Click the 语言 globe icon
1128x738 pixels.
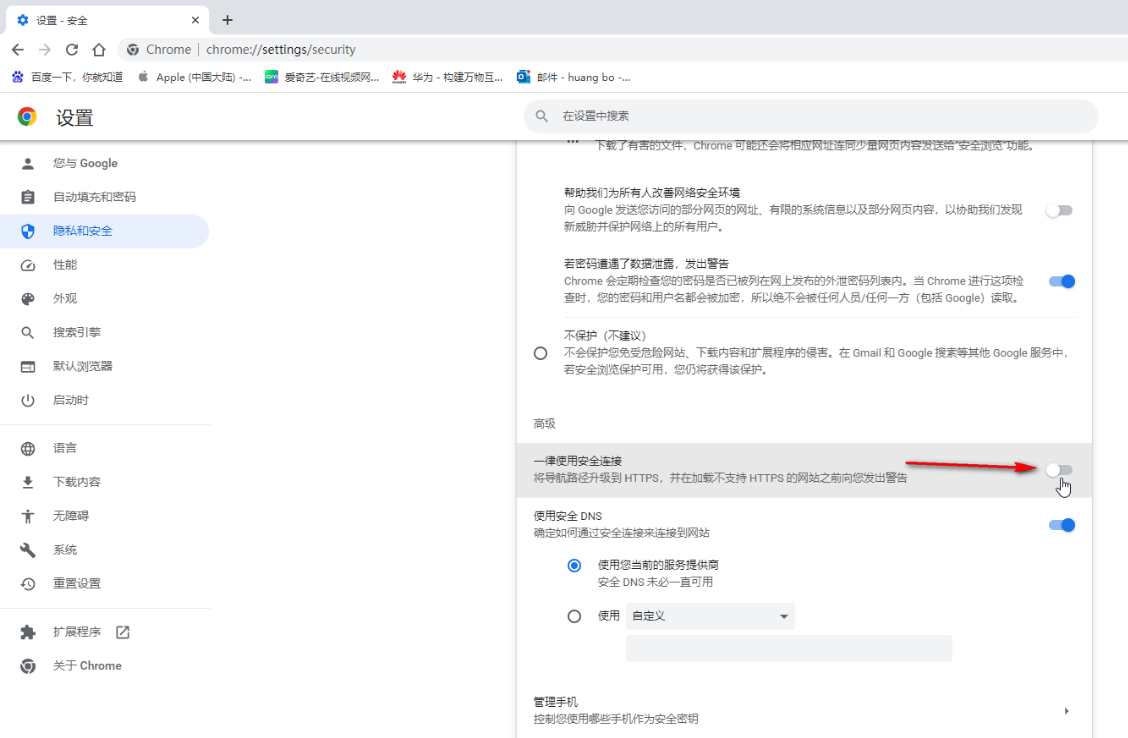pyautogui.click(x=27, y=448)
